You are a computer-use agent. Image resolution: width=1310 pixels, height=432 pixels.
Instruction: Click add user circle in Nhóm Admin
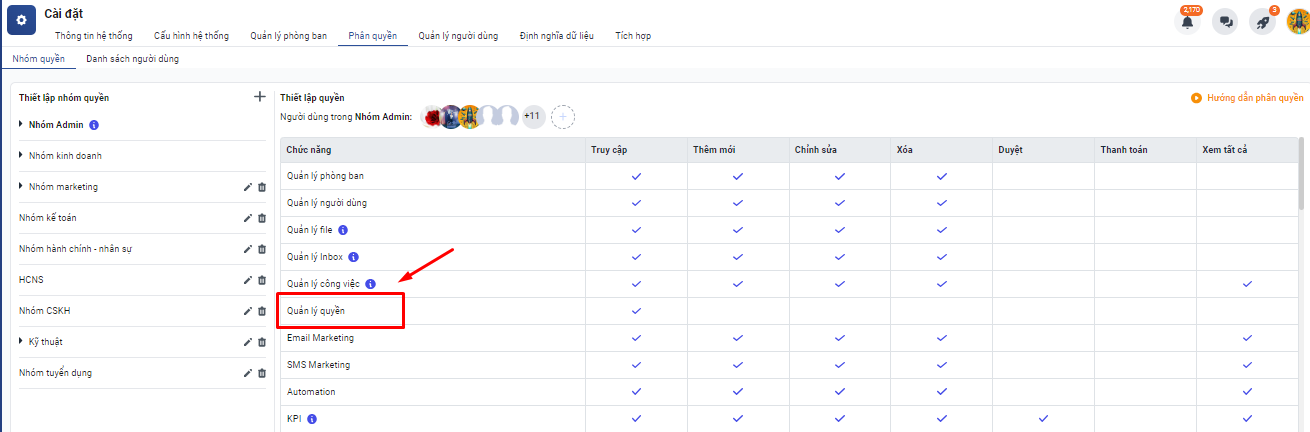(x=563, y=117)
